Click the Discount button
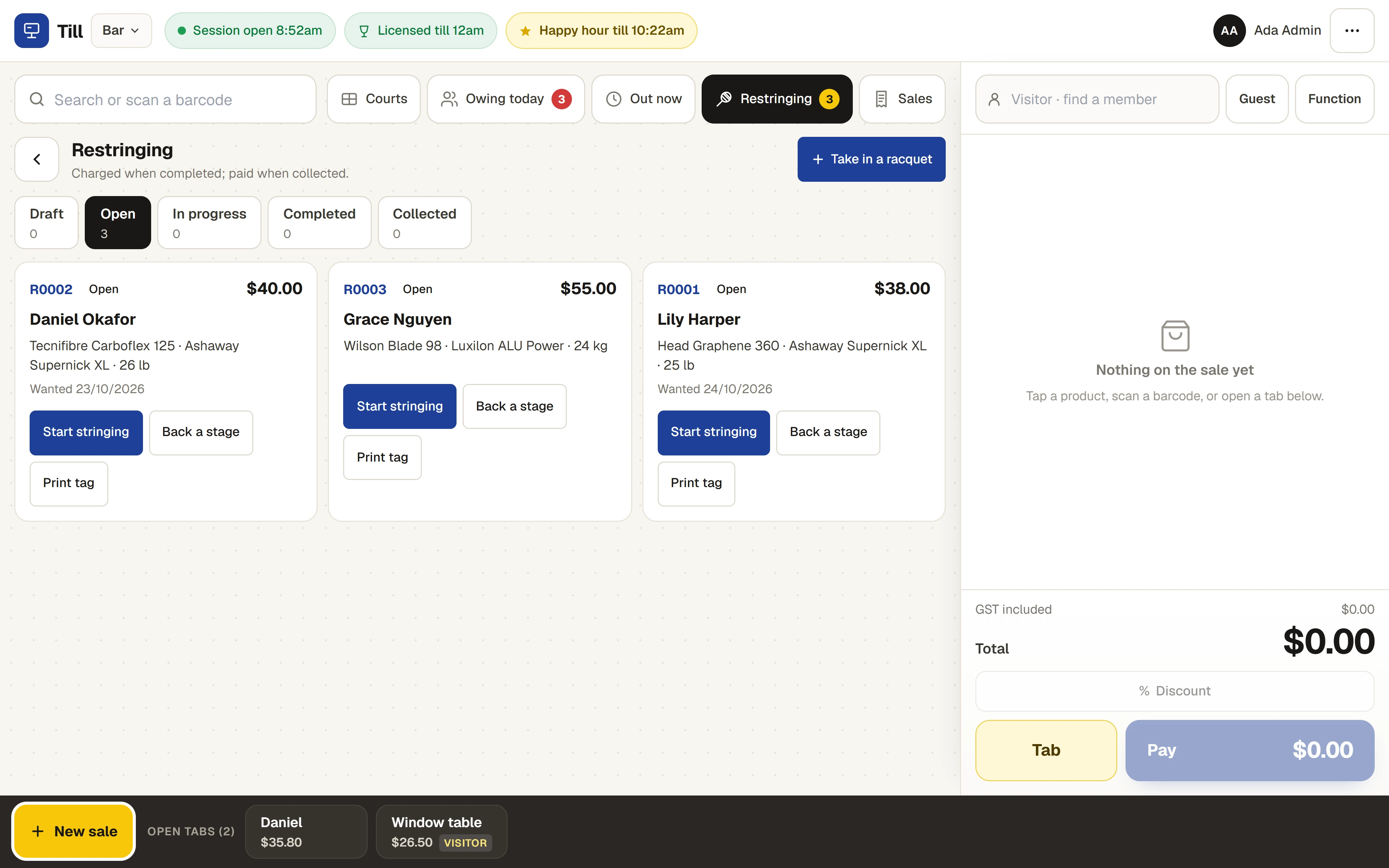The width and height of the screenshot is (1389, 868). coord(1174,691)
